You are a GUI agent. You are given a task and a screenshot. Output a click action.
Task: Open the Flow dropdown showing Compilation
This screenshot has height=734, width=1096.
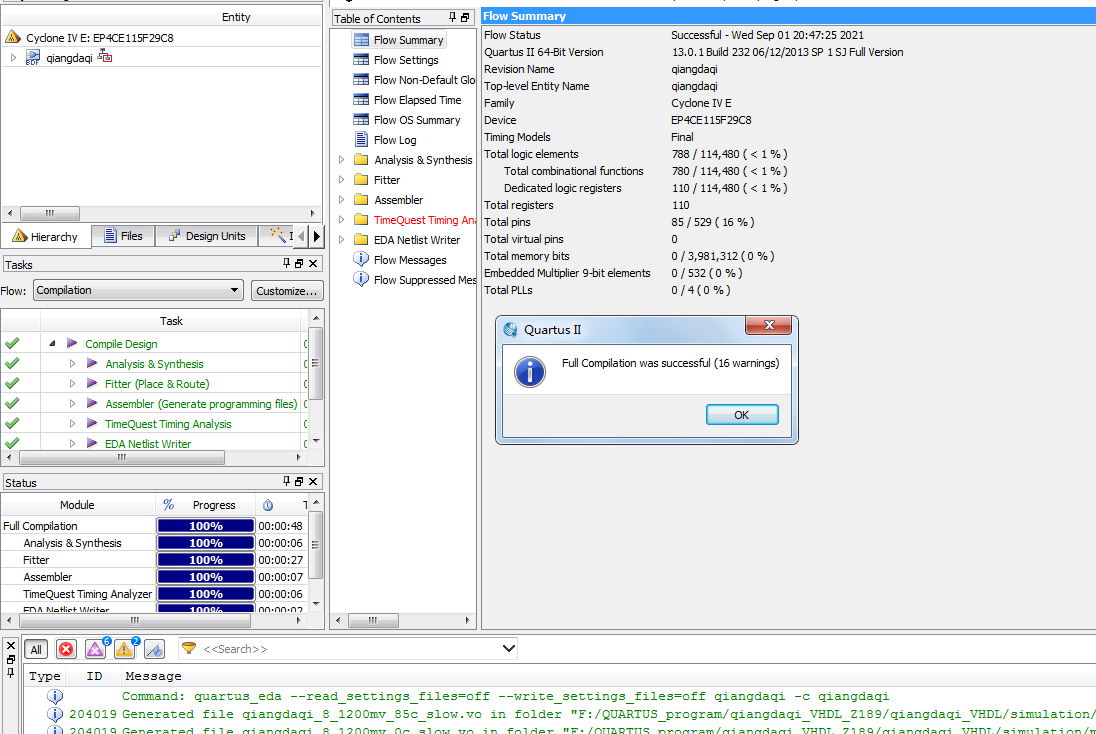coord(138,290)
